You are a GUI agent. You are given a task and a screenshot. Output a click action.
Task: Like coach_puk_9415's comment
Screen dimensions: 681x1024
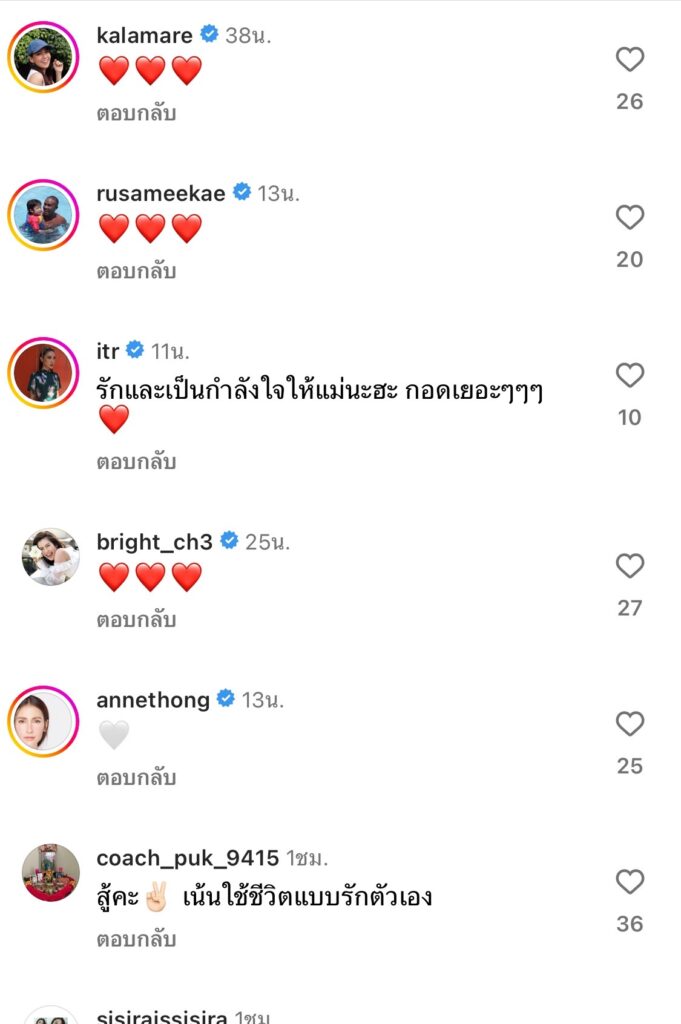click(629, 882)
